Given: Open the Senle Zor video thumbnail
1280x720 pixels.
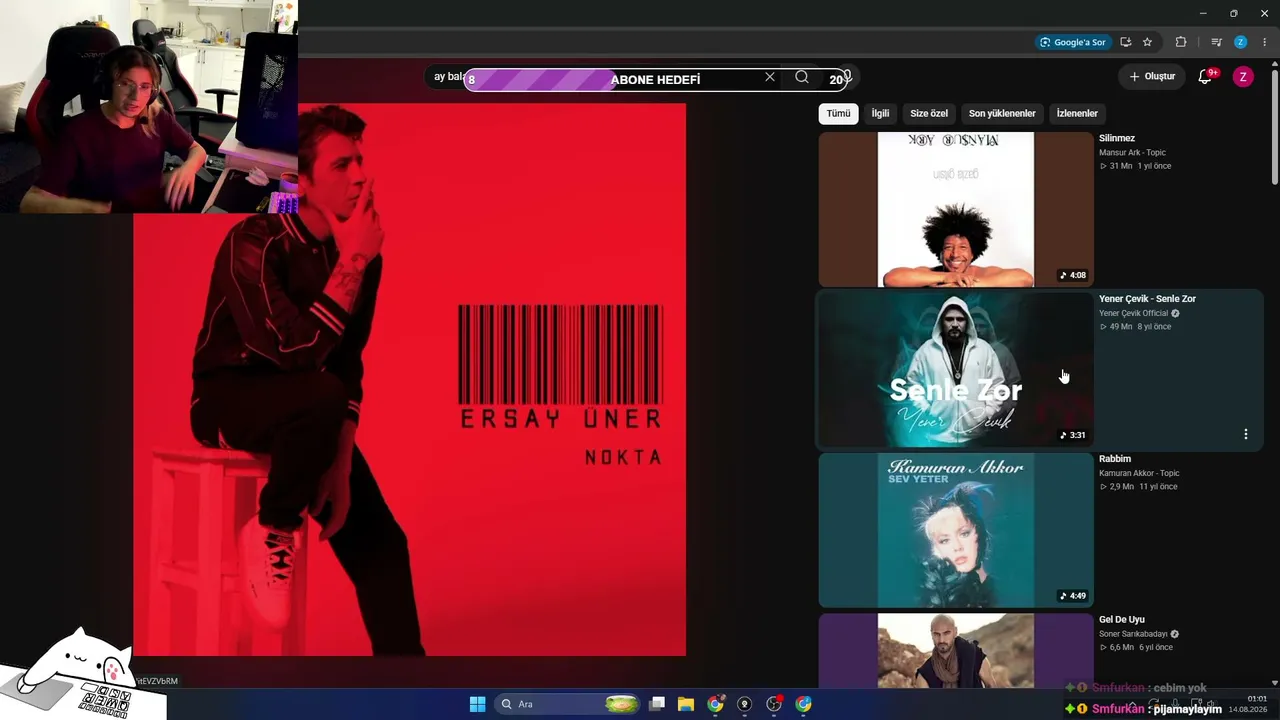Looking at the screenshot, I should 956,370.
